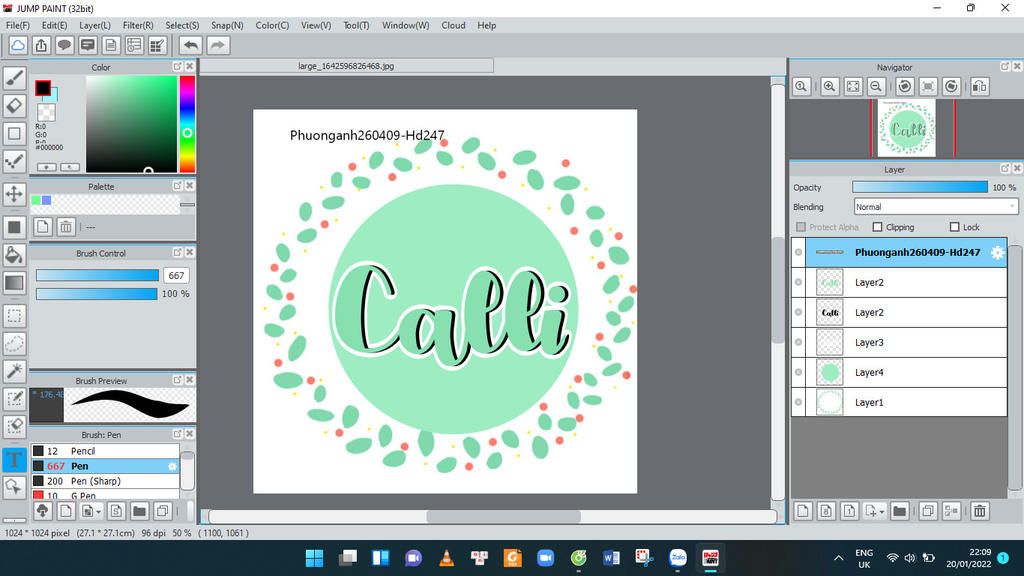
Task: Open the Layer(L) menu
Action: (95, 25)
